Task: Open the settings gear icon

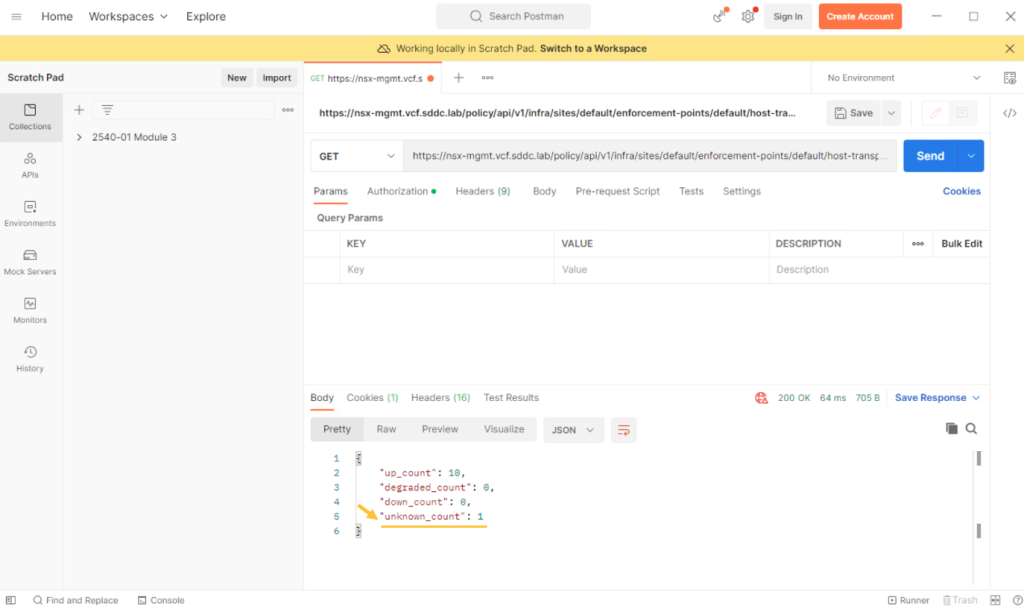Action: click(x=748, y=16)
